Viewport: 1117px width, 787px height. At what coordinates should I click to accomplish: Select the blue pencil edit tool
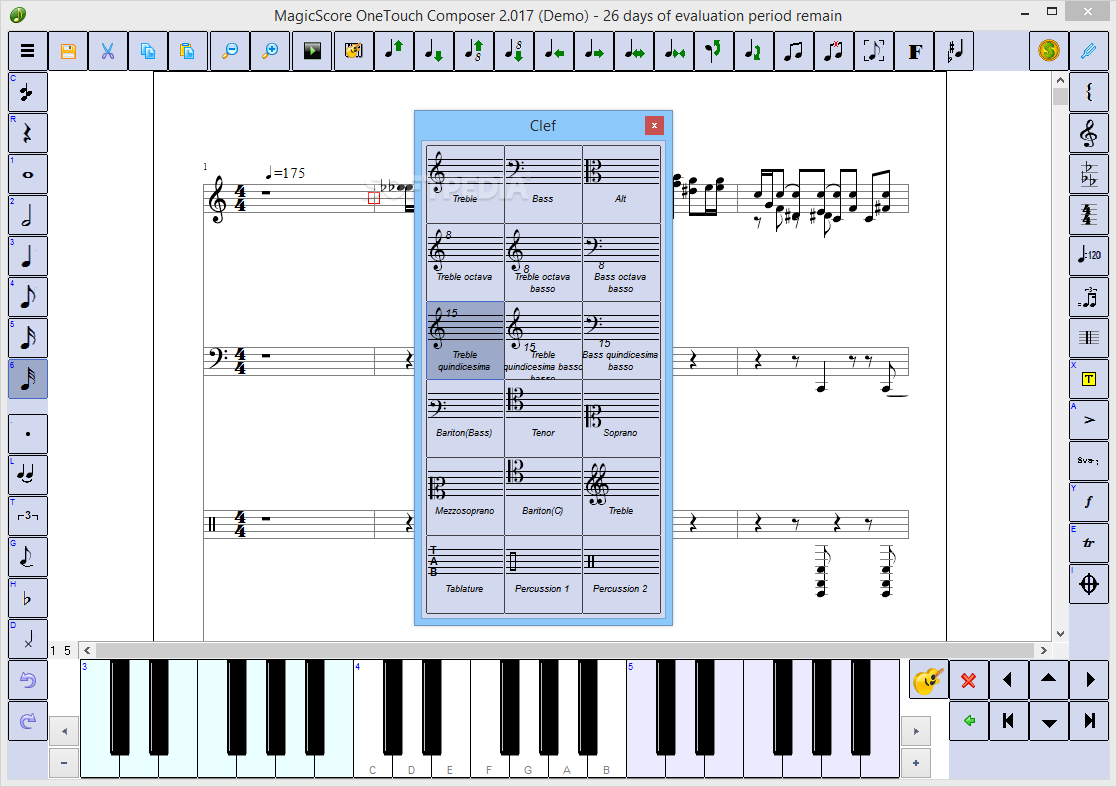pyautogui.click(x=1089, y=51)
